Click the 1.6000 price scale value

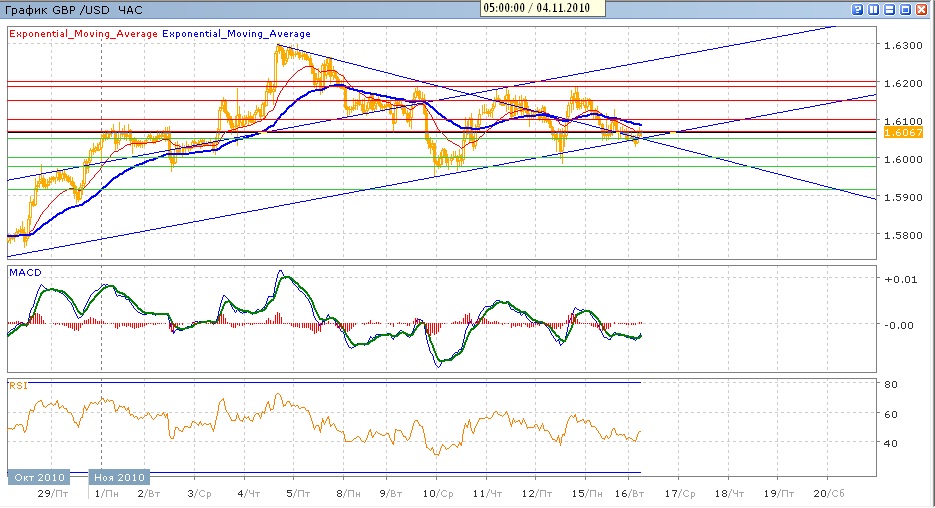(x=905, y=159)
